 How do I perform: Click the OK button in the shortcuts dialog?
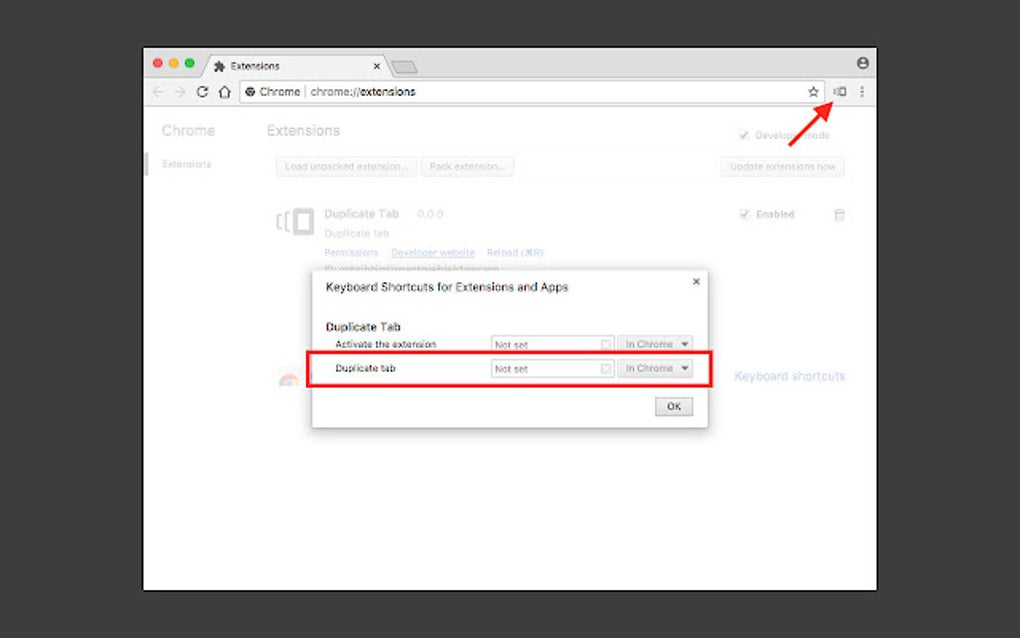click(673, 406)
